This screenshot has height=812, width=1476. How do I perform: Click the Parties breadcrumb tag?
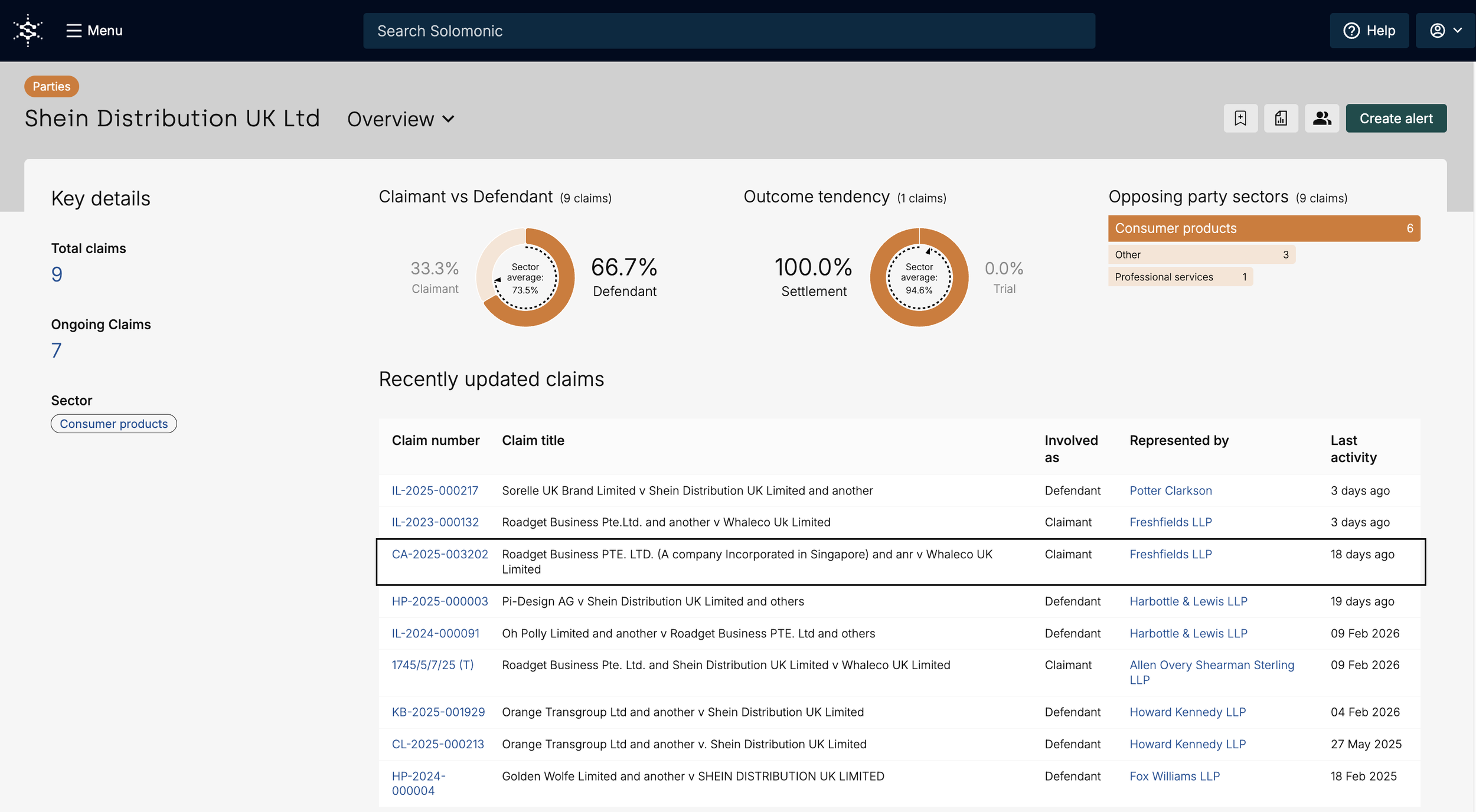click(x=51, y=86)
